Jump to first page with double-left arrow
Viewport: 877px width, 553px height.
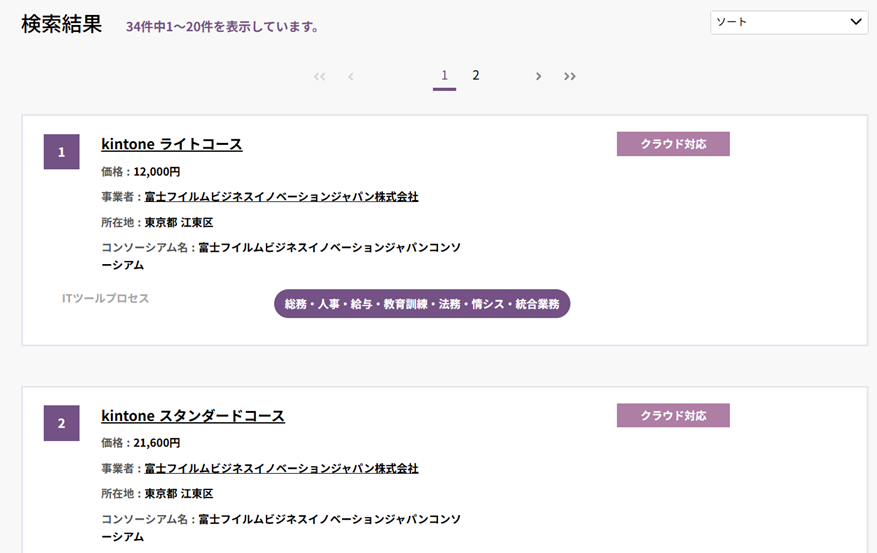pos(319,76)
